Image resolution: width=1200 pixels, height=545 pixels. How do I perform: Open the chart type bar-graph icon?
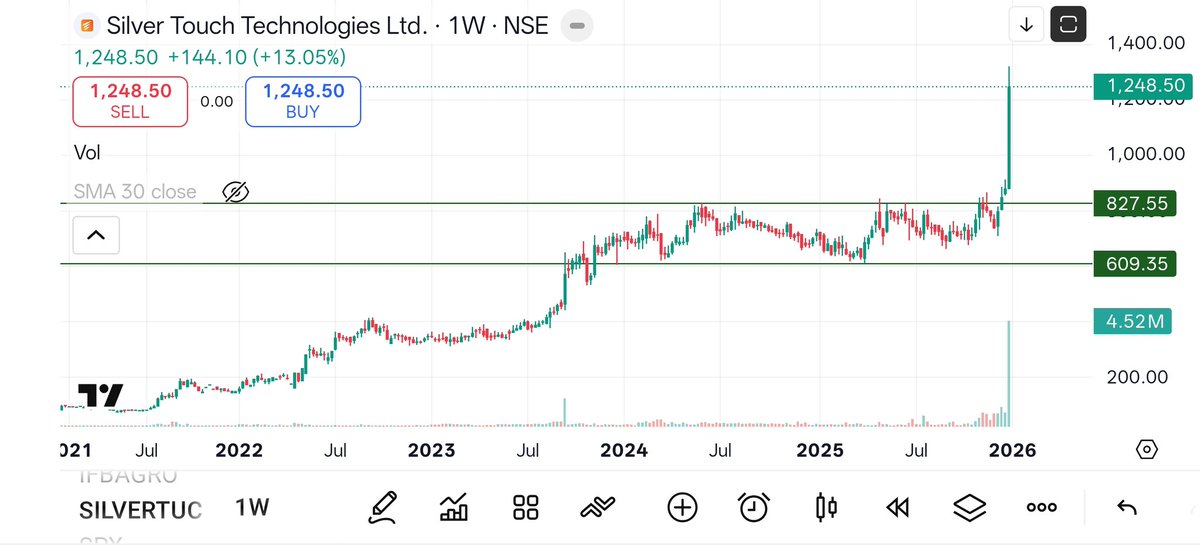(x=454, y=507)
